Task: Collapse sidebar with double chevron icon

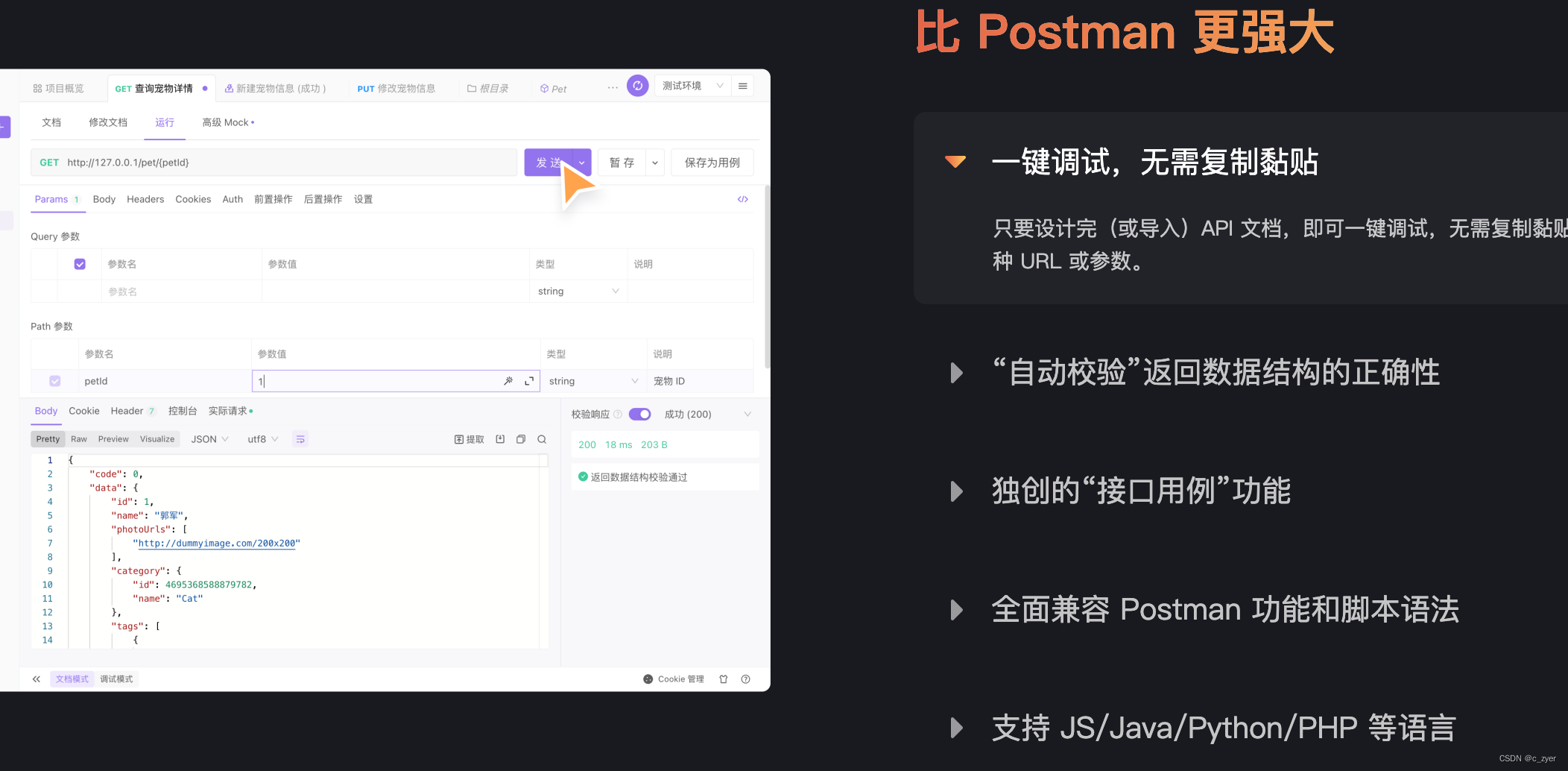Action: (x=37, y=679)
